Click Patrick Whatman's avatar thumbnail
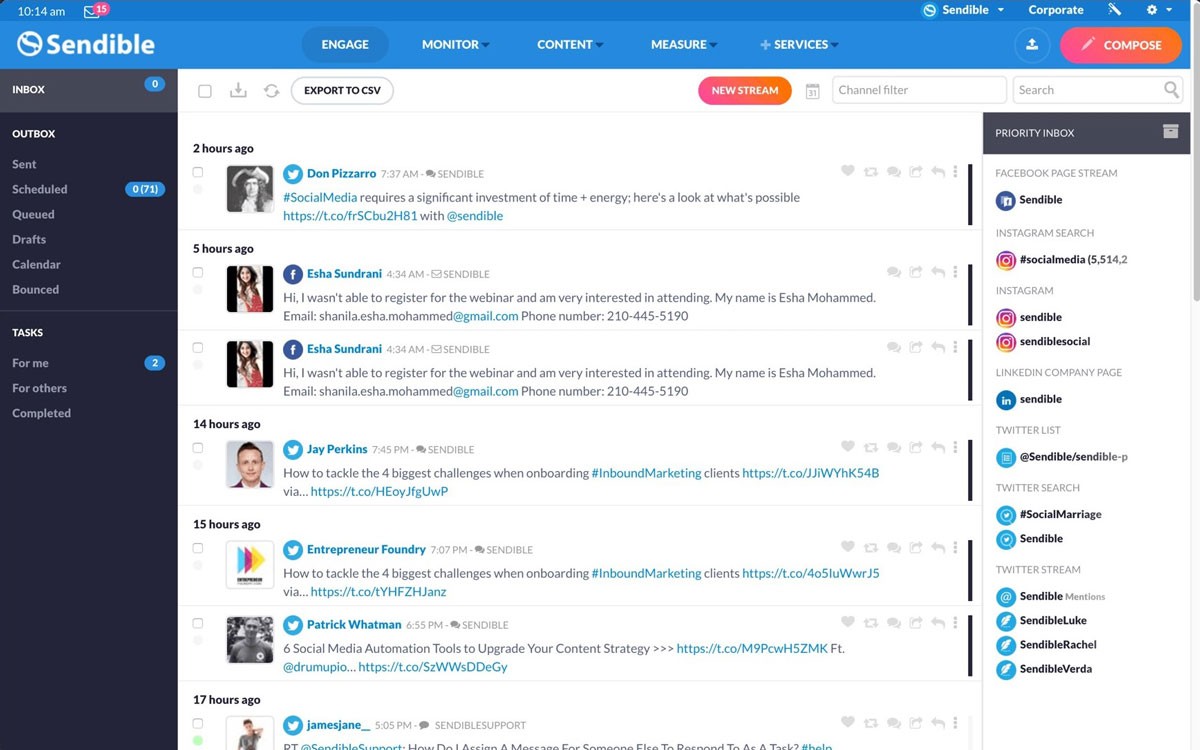This screenshot has height=750, width=1200. pos(250,640)
